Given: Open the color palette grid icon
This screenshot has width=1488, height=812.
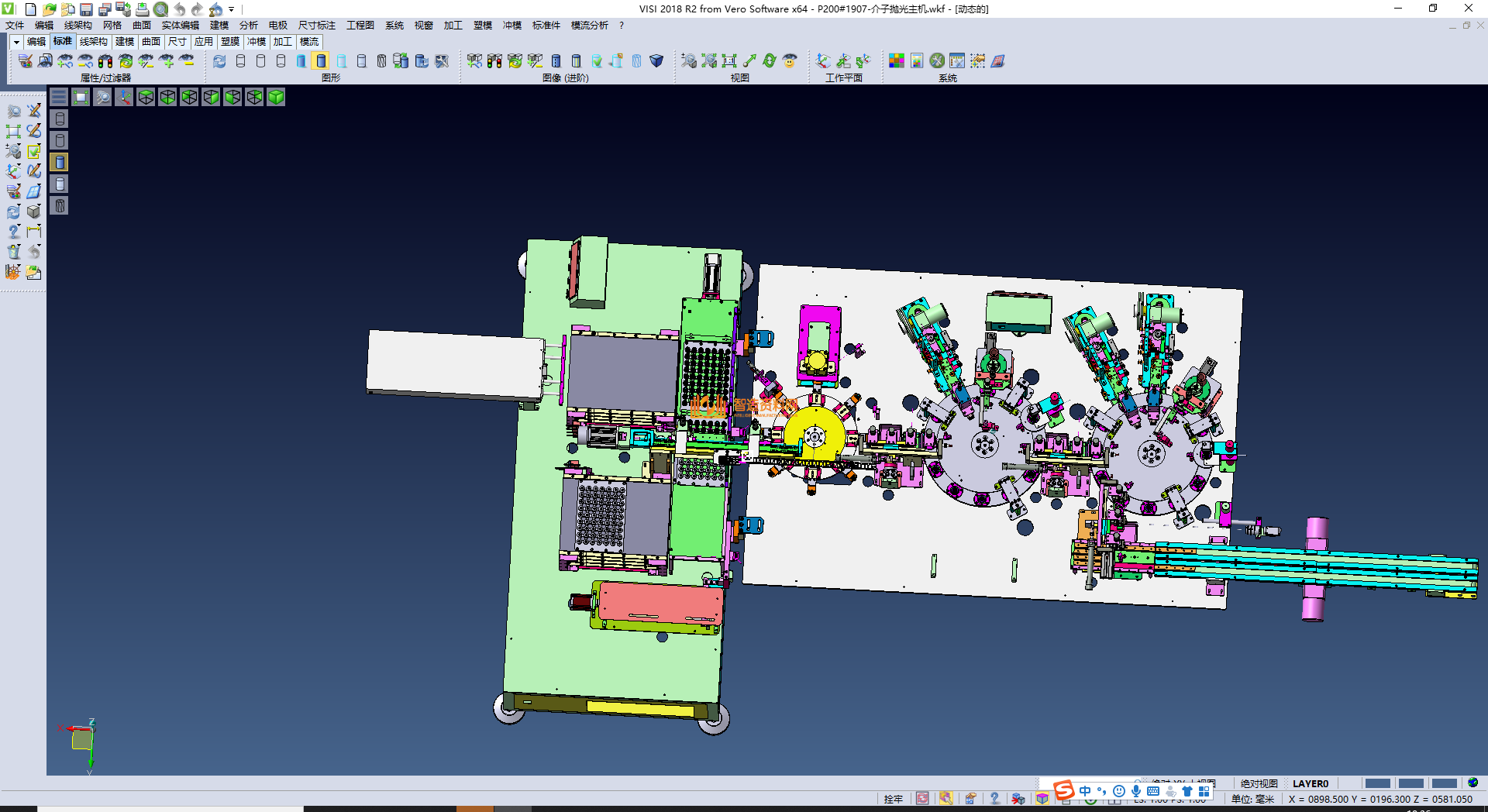Looking at the screenshot, I should click(897, 60).
